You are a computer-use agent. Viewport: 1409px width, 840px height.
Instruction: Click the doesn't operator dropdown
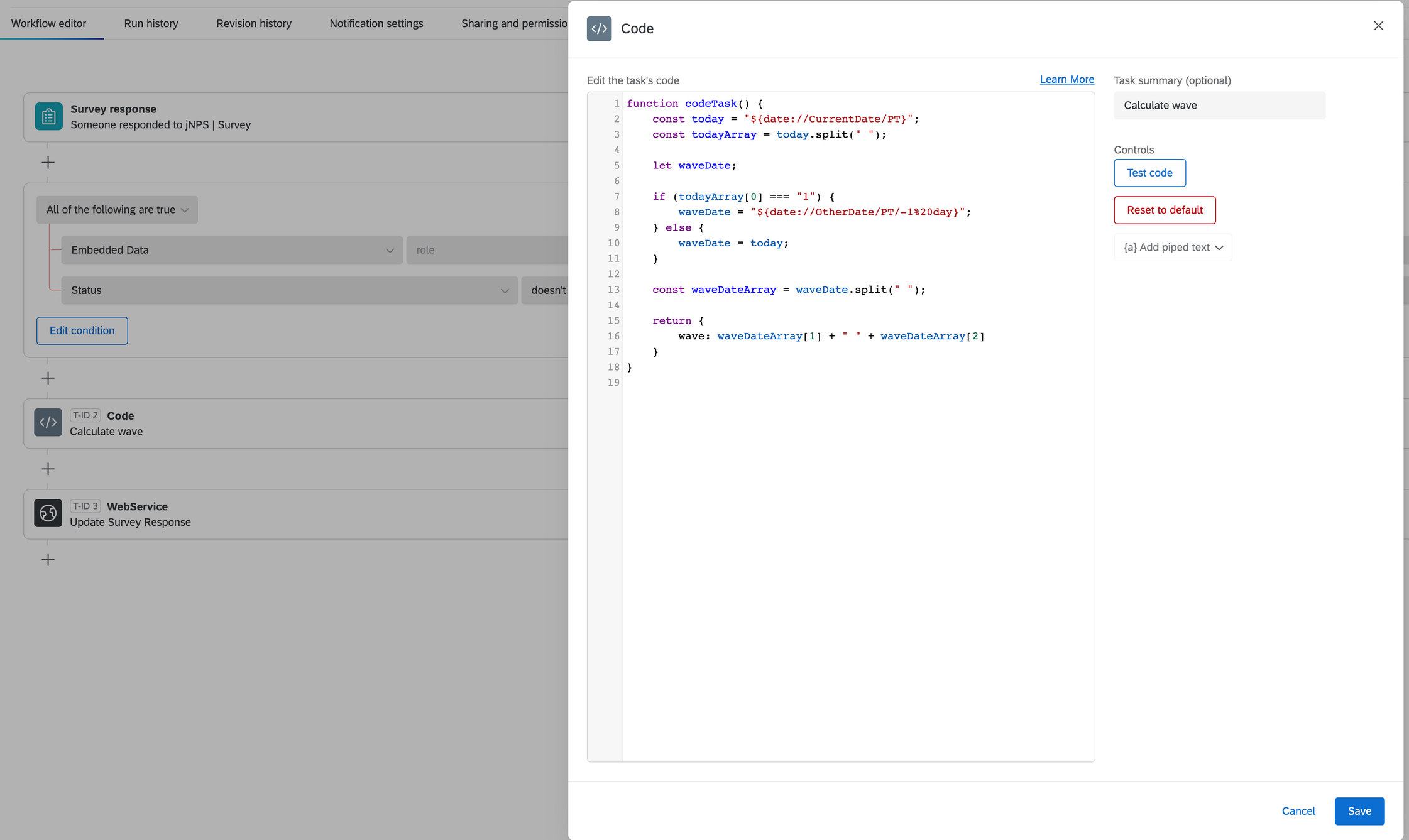(545, 290)
